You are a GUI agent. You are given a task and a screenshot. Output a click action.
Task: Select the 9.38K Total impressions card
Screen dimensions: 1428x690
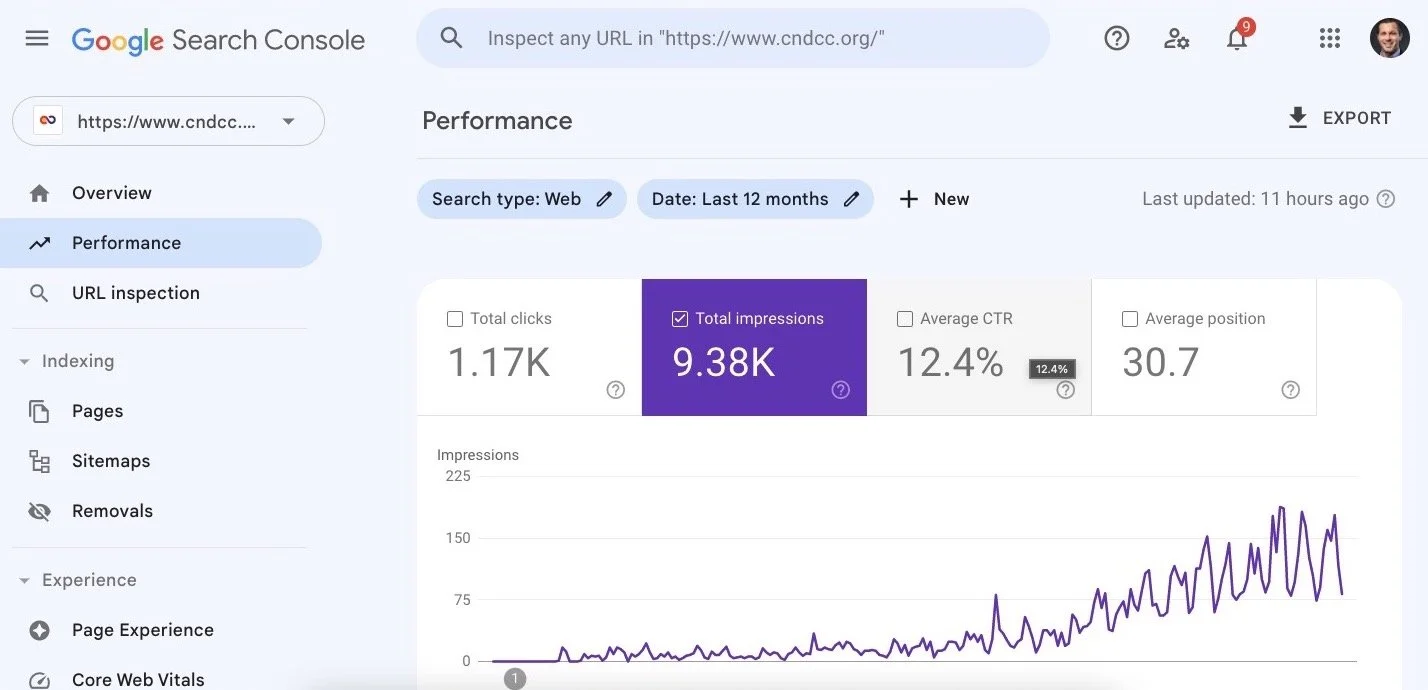[x=754, y=347]
